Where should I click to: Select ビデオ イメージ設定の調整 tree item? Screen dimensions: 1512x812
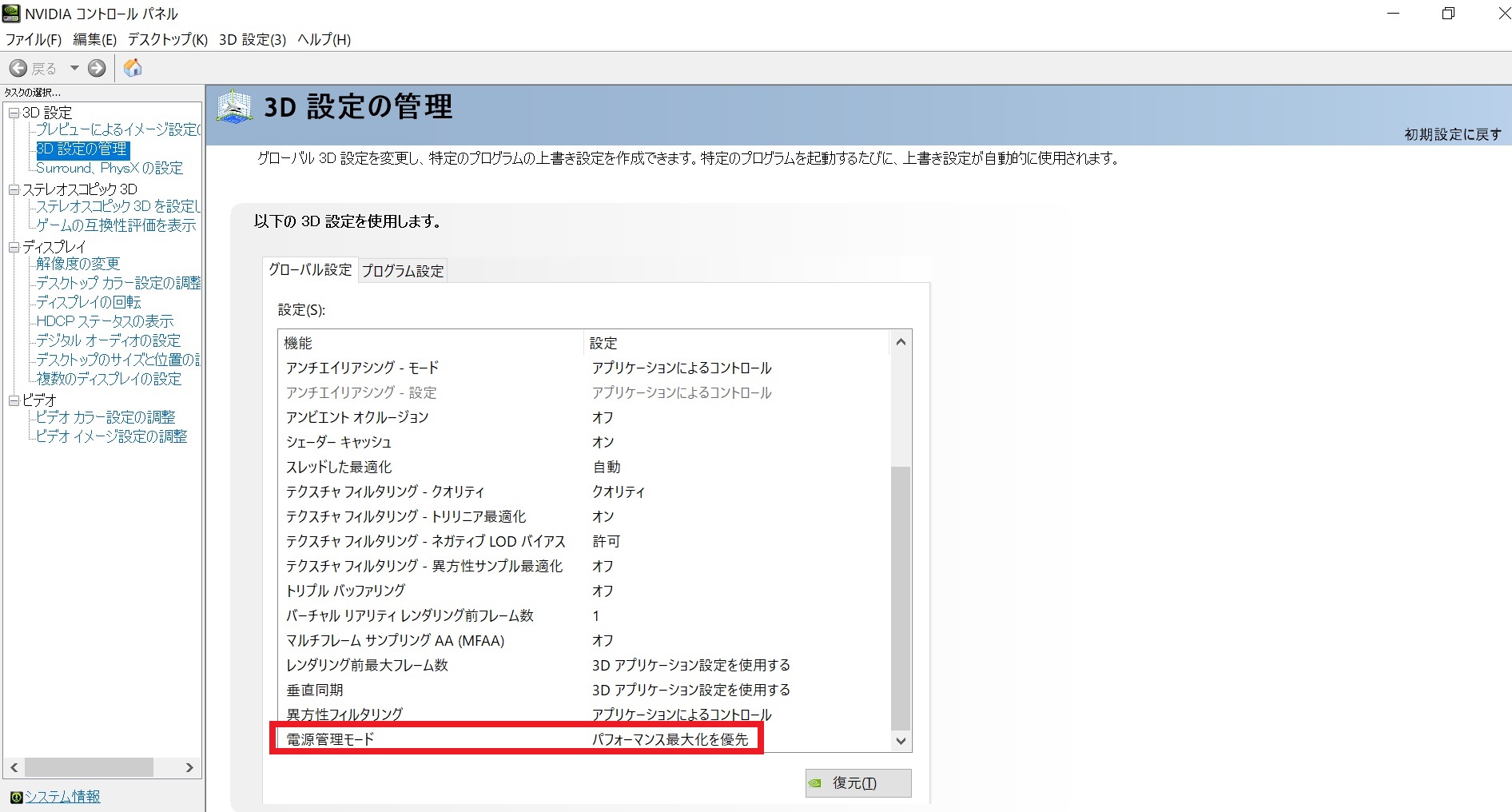point(112,436)
